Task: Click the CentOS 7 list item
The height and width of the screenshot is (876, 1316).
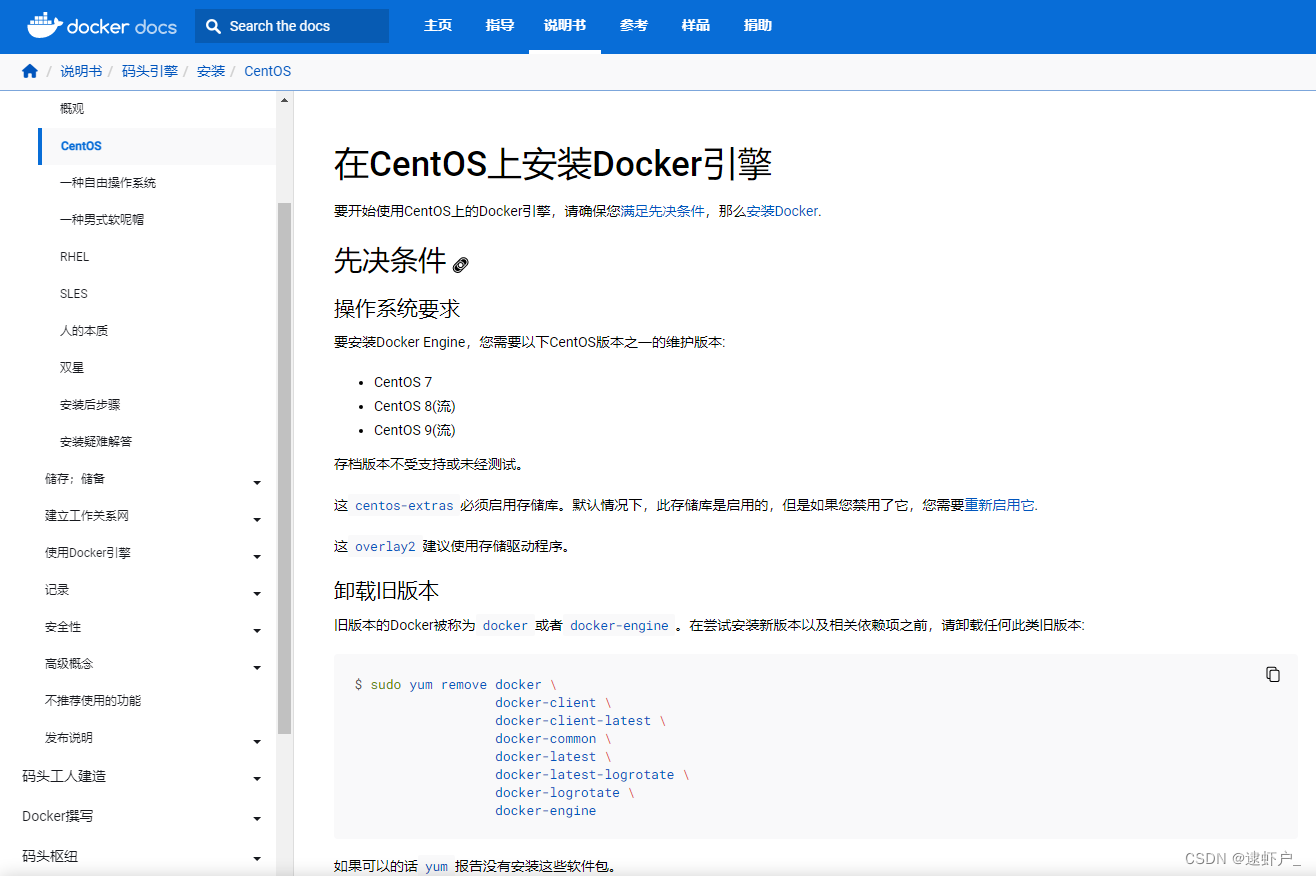Action: (x=403, y=382)
